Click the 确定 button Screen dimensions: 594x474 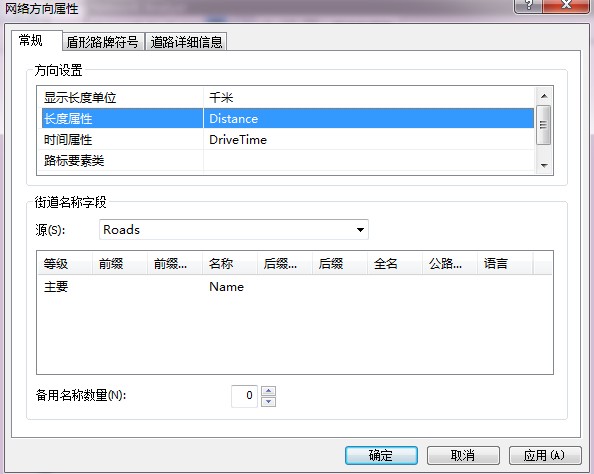[x=381, y=455]
